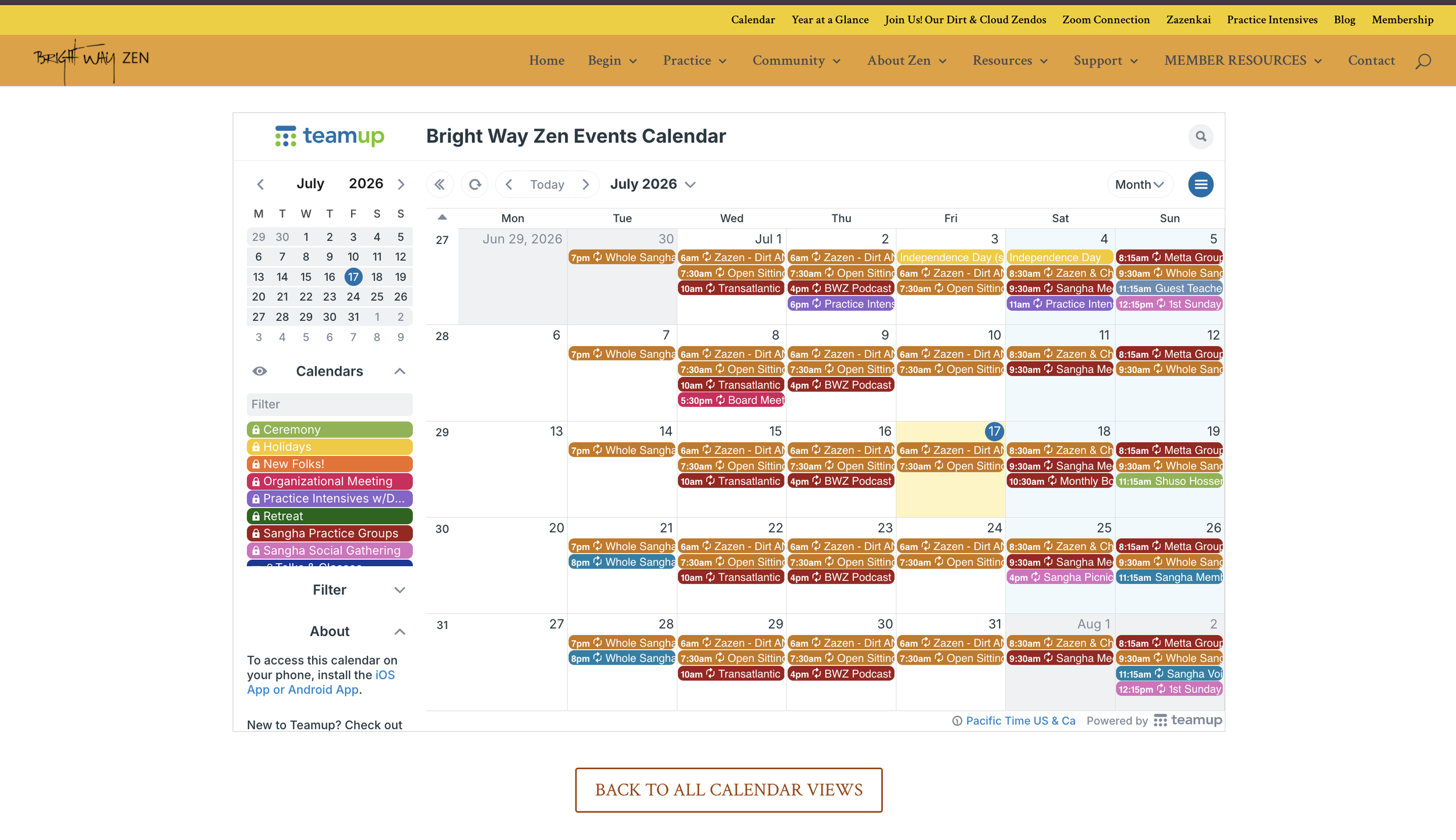The image size is (1456, 840).
Task: Click the site search icon in header
Action: (x=1423, y=61)
